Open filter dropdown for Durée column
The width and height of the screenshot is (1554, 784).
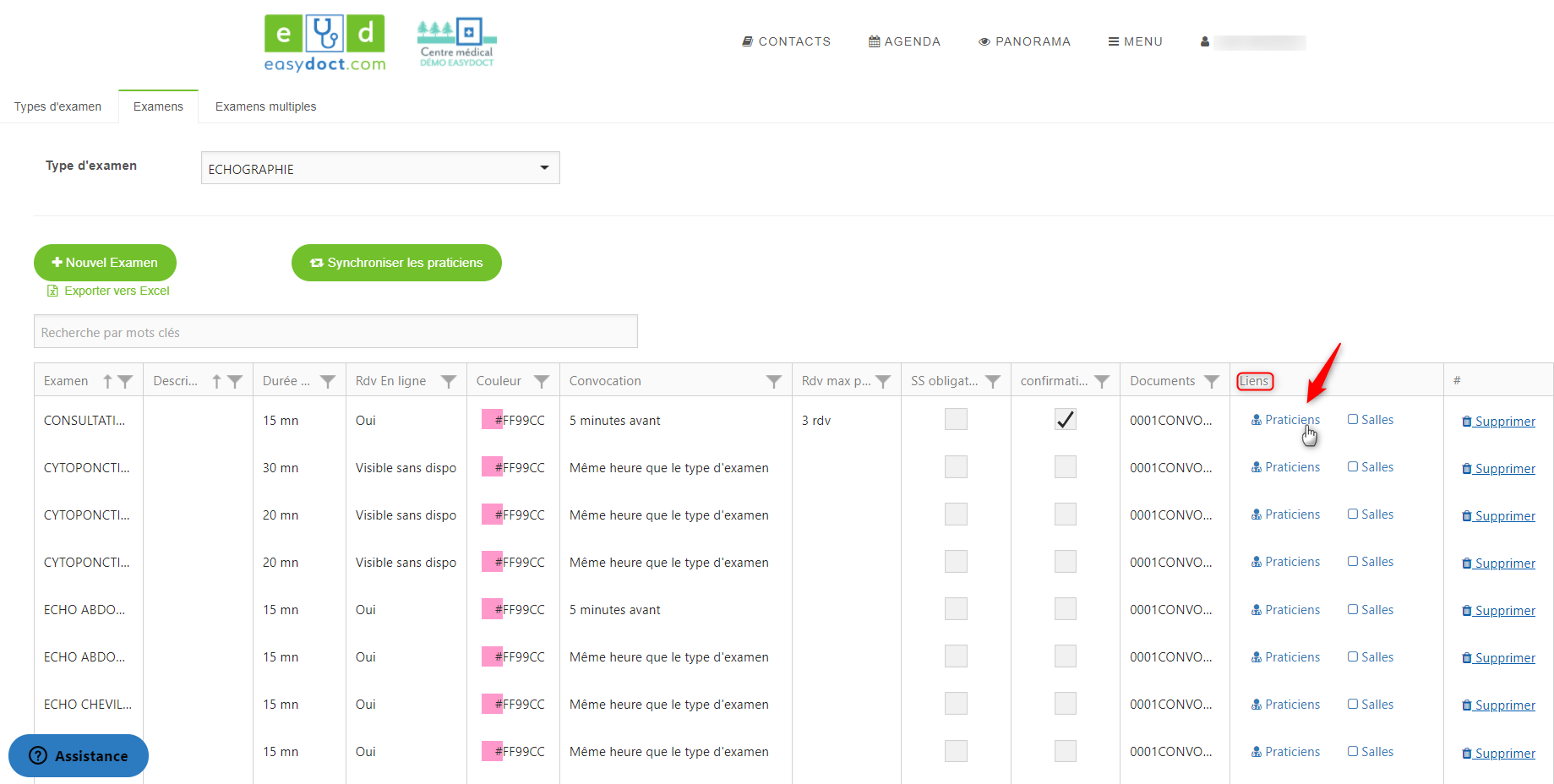[328, 382]
